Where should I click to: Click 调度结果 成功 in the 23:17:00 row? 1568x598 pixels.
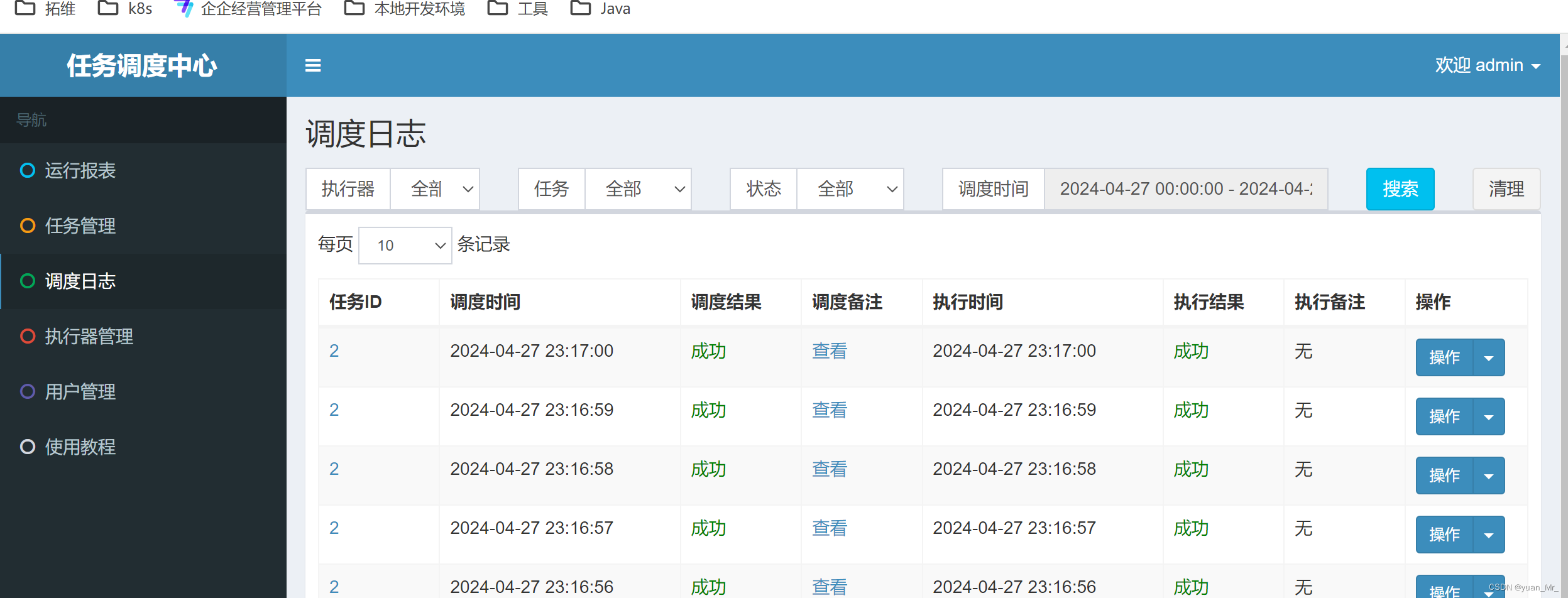[709, 351]
